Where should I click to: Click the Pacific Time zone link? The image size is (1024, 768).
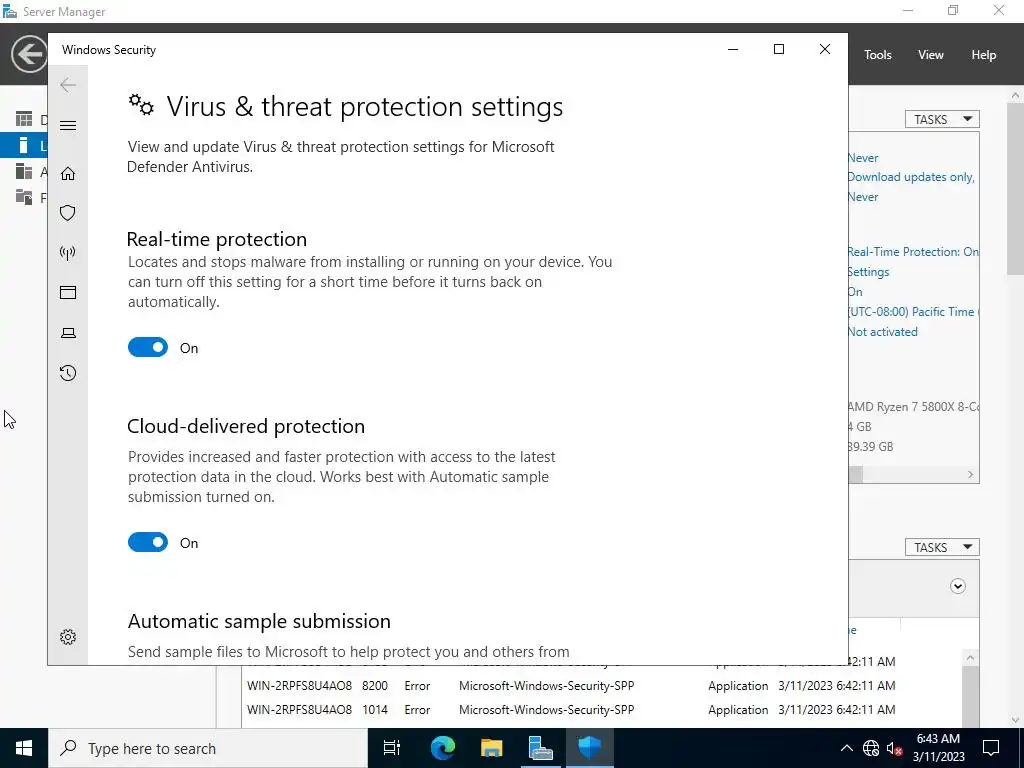[x=912, y=312]
